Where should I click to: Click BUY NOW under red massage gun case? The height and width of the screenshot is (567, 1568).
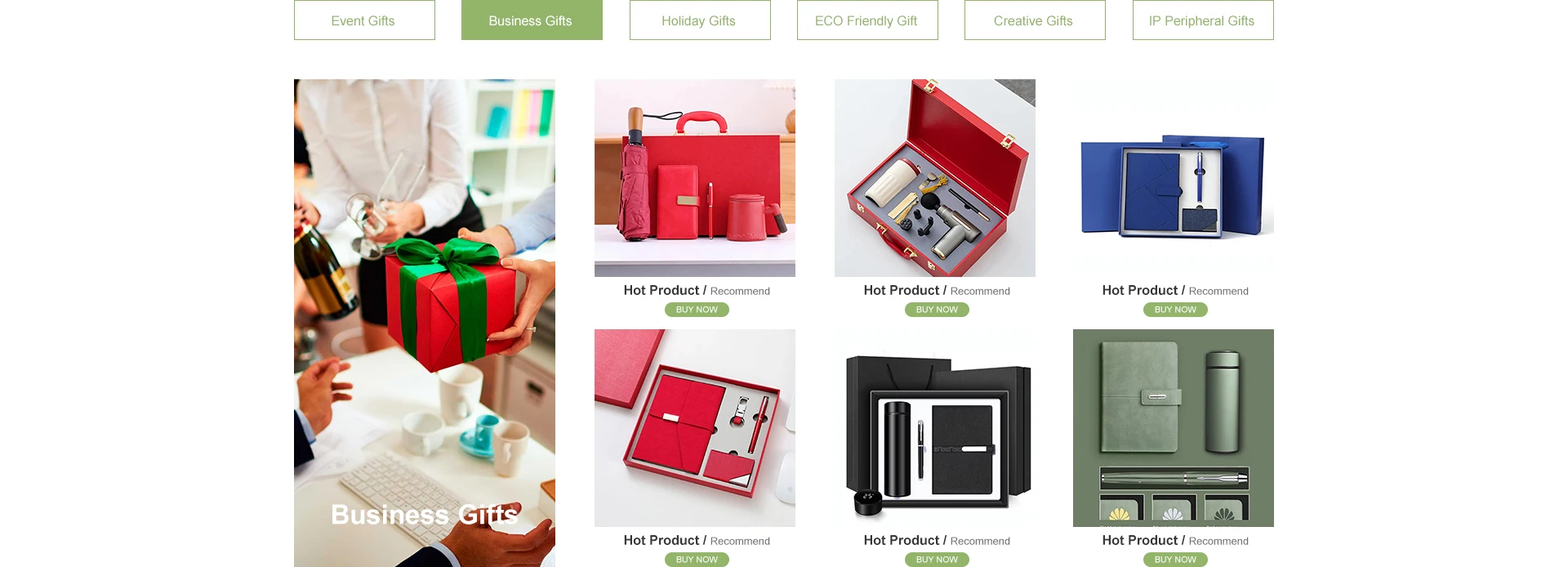[937, 310]
